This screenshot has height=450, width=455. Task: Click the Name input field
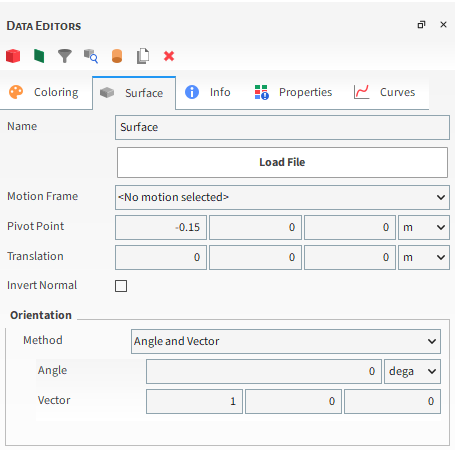pyautogui.click(x=282, y=127)
